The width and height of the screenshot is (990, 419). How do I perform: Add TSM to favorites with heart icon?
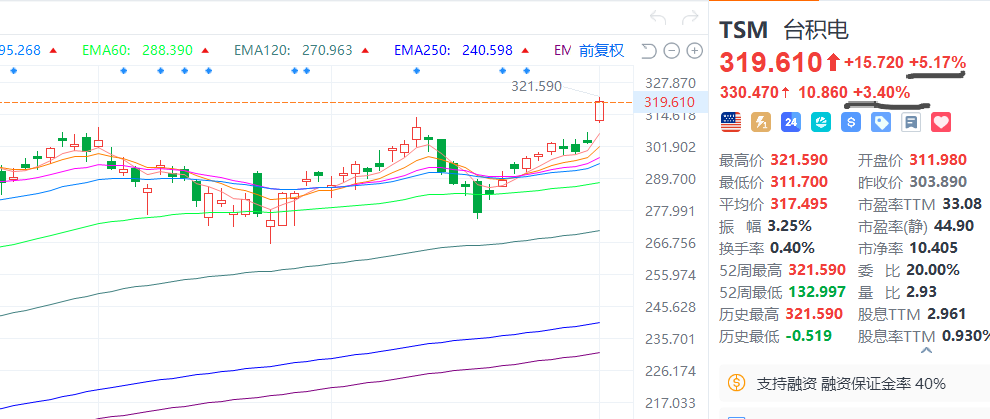pyautogui.click(x=940, y=122)
